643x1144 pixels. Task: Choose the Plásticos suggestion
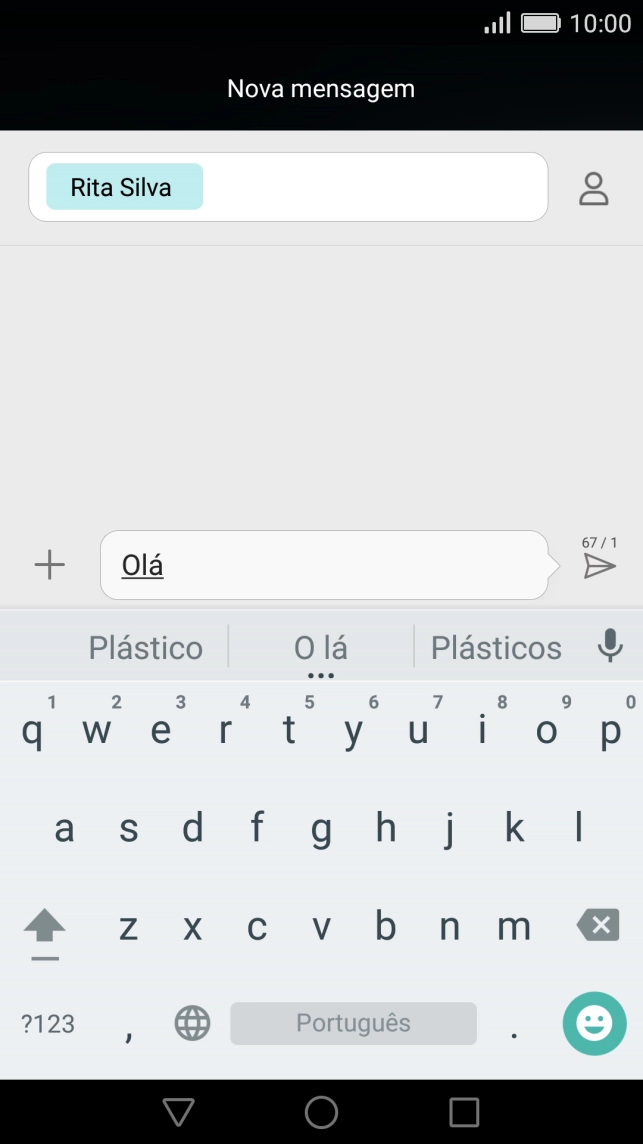click(495, 647)
